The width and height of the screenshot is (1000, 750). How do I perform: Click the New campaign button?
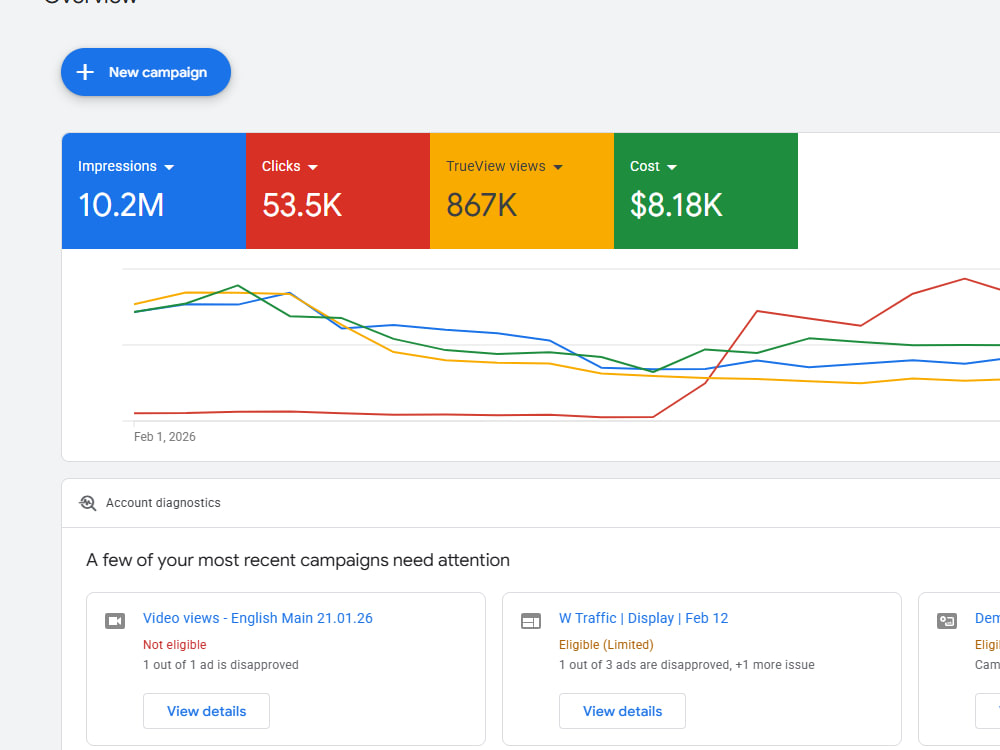pyautogui.click(x=145, y=72)
